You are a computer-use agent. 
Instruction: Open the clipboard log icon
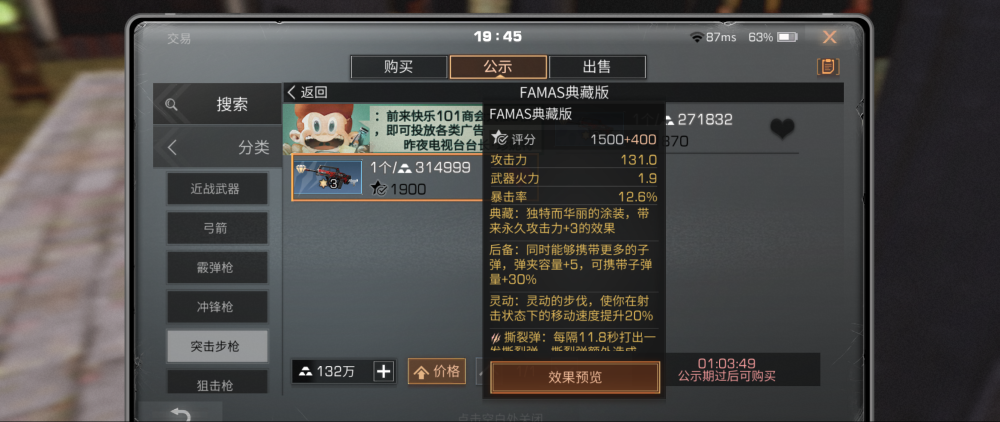[x=828, y=66]
